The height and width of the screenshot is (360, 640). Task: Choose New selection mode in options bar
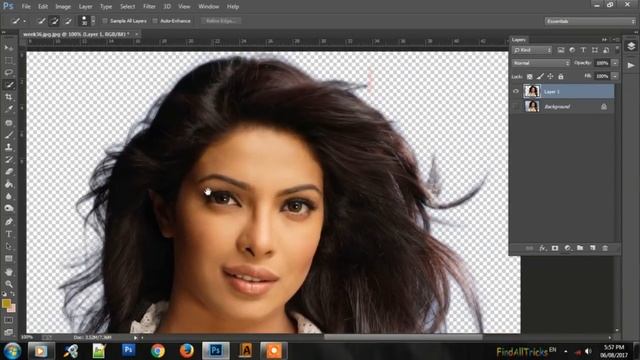(x=41, y=21)
